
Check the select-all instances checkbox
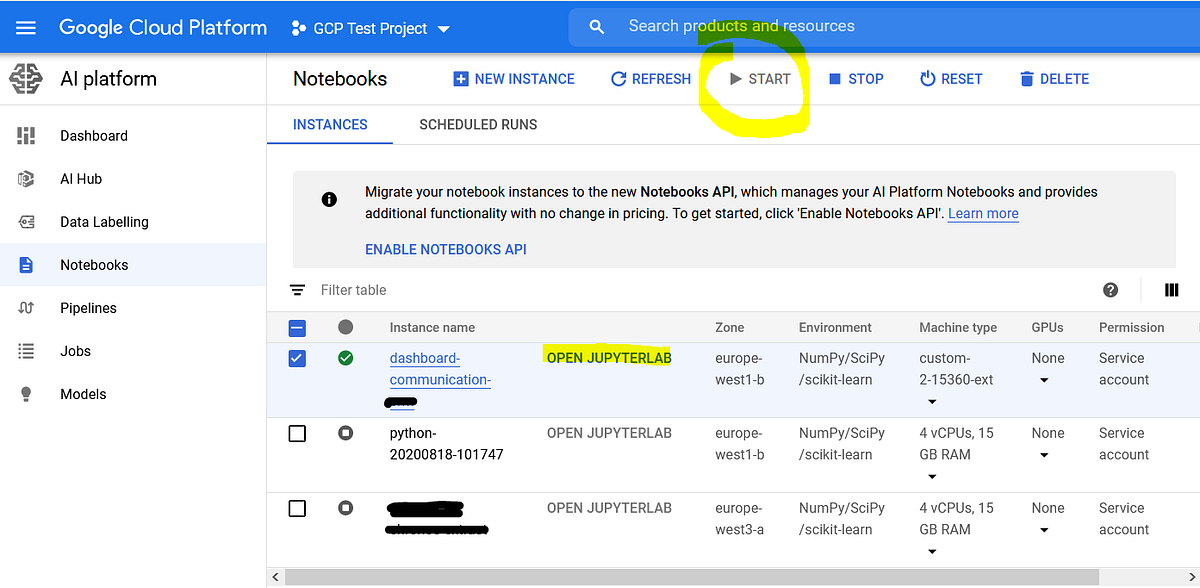point(297,328)
